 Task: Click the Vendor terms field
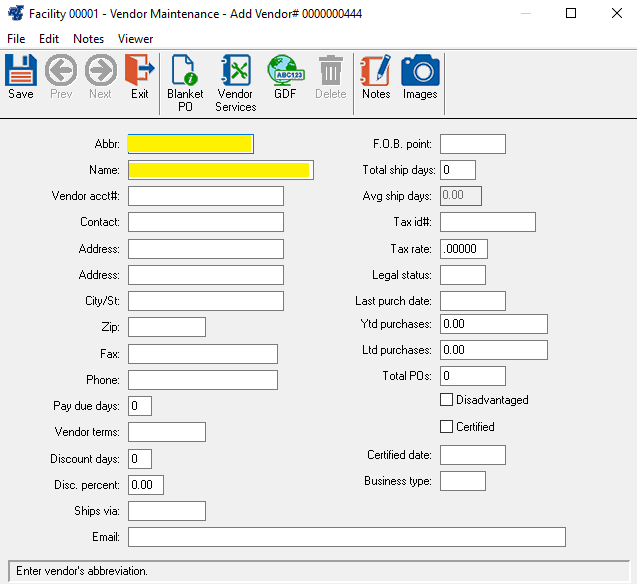click(x=166, y=432)
